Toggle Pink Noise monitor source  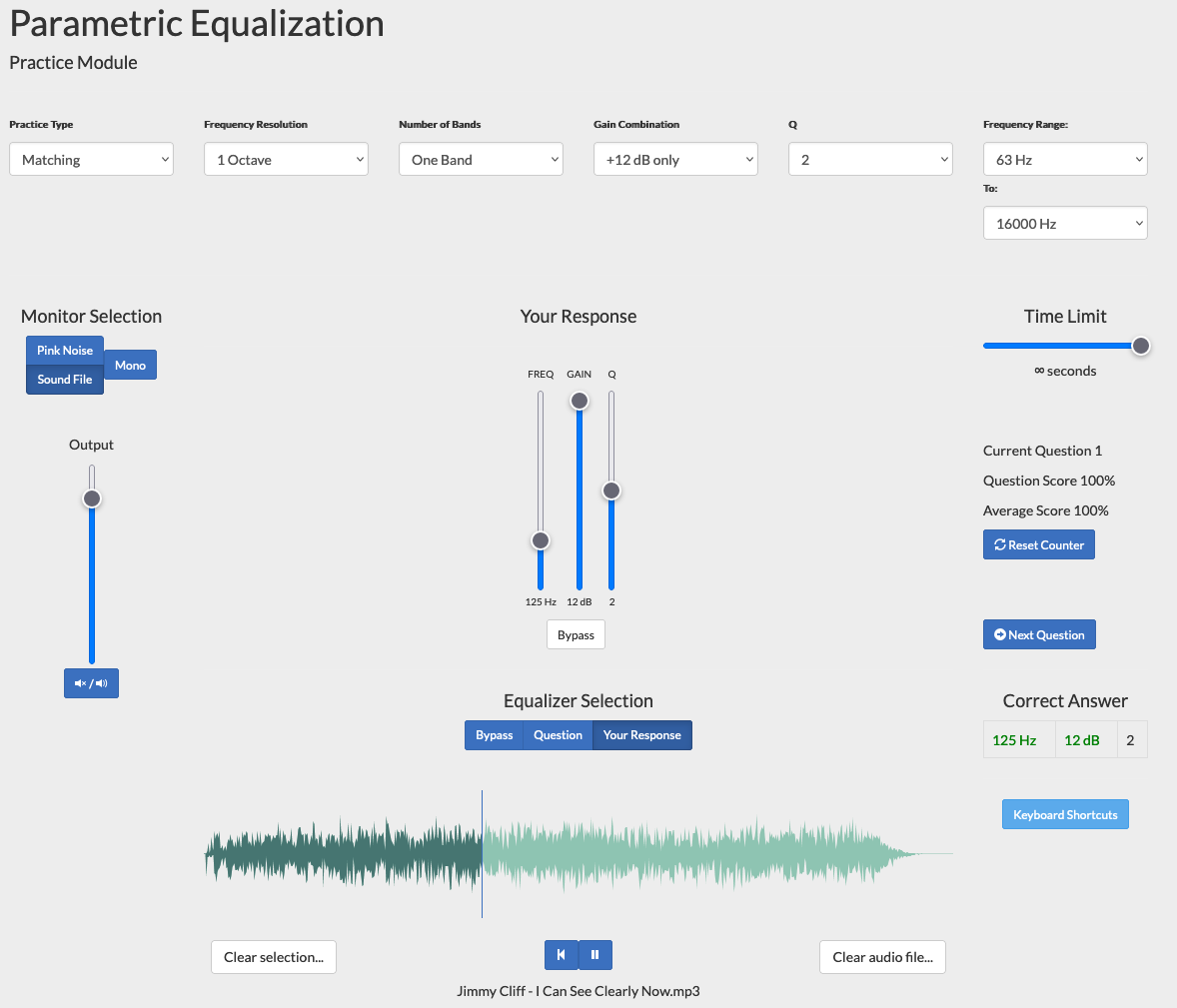(65, 351)
